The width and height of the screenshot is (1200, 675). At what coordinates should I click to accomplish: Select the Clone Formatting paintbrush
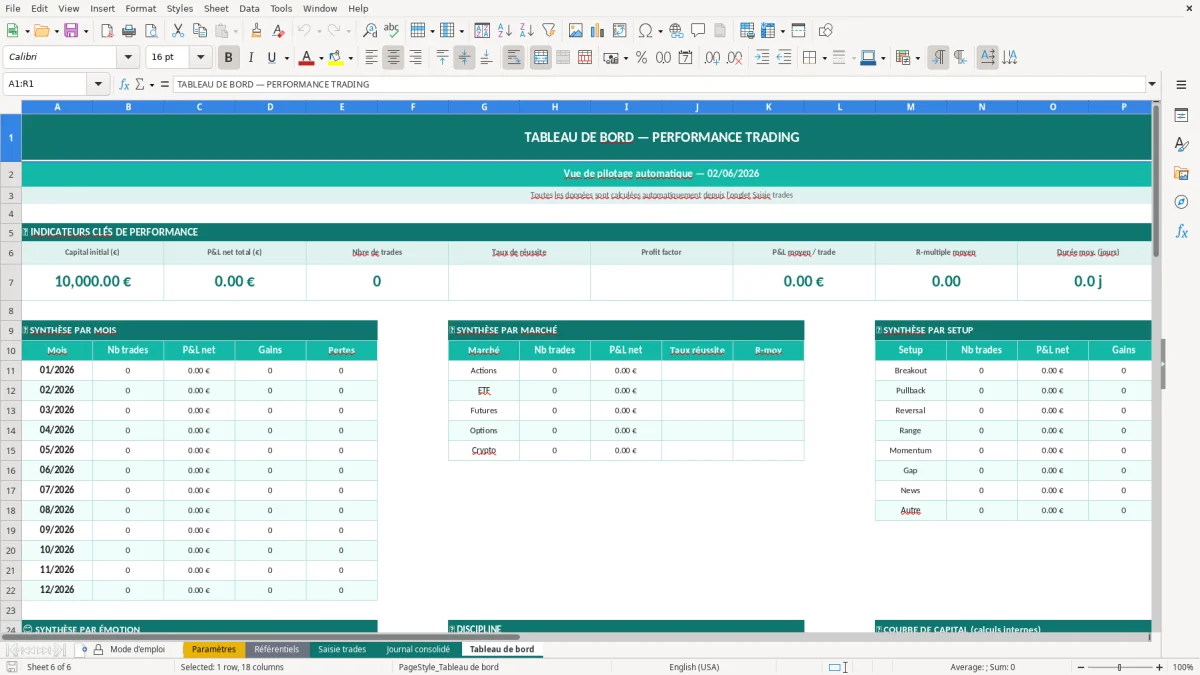tap(256, 31)
